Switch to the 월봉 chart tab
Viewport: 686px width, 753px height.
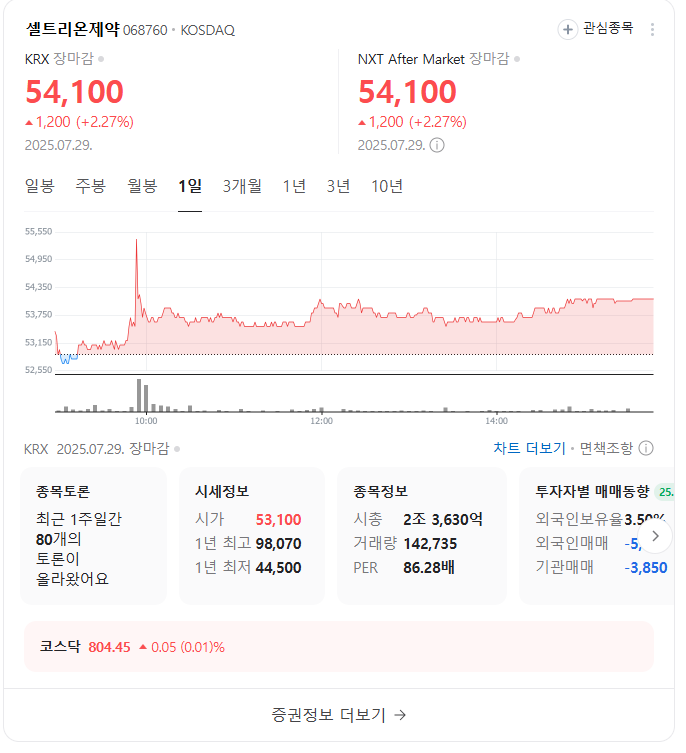pos(144,188)
